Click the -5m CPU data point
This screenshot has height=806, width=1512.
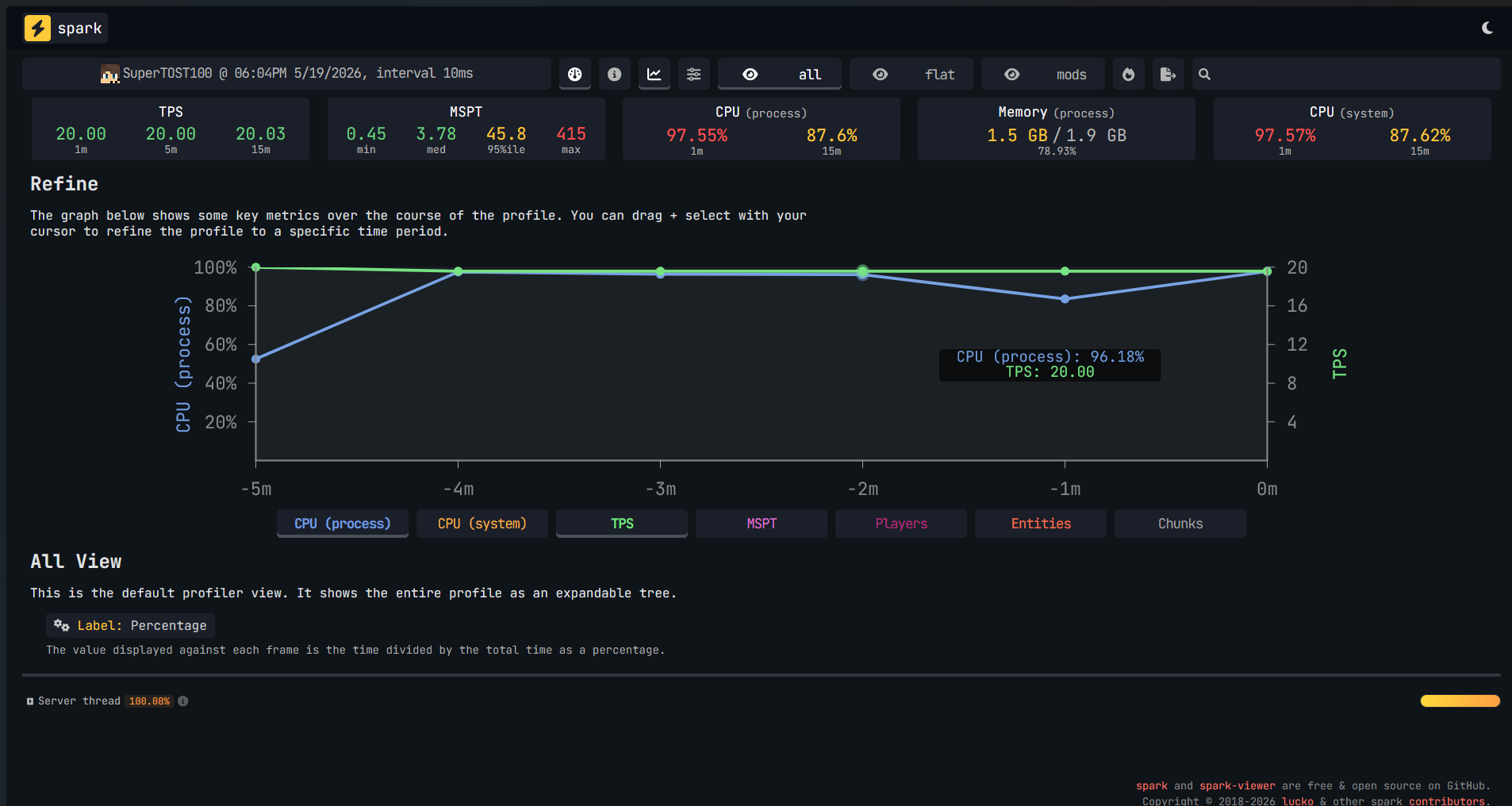pyautogui.click(x=255, y=359)
